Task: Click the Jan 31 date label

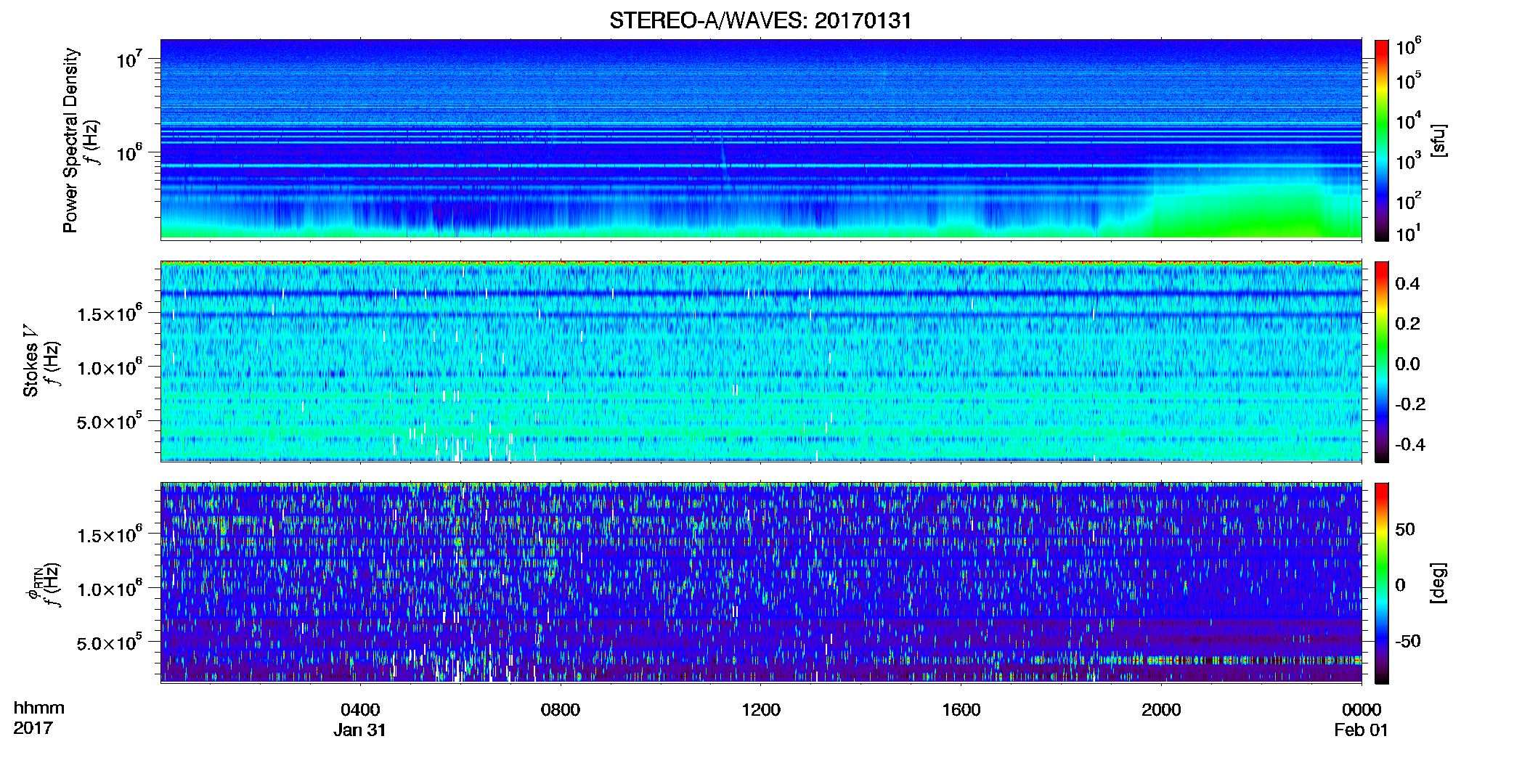Action: point(360,730)
